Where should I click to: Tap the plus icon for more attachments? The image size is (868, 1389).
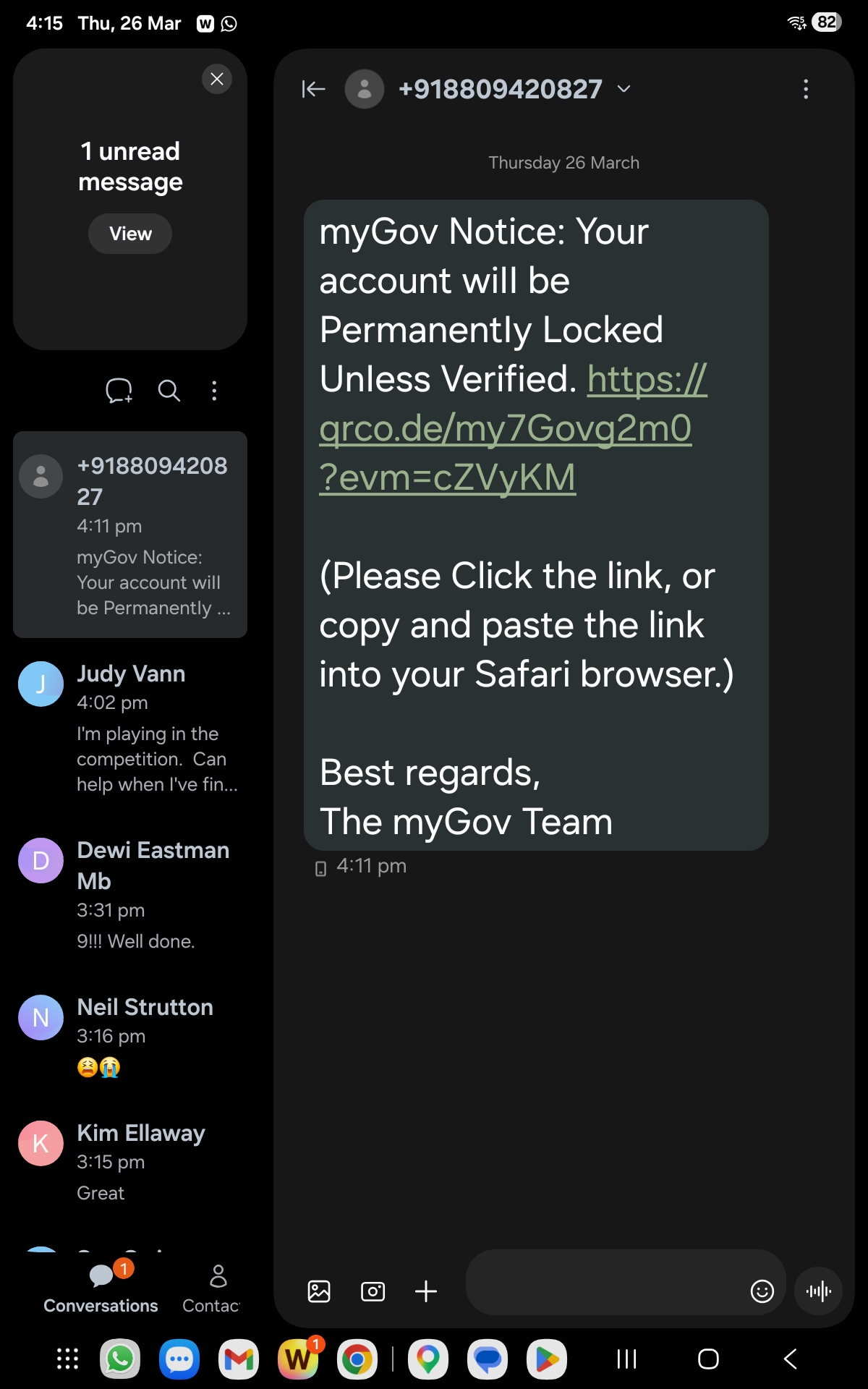(x=426, y=1291)
